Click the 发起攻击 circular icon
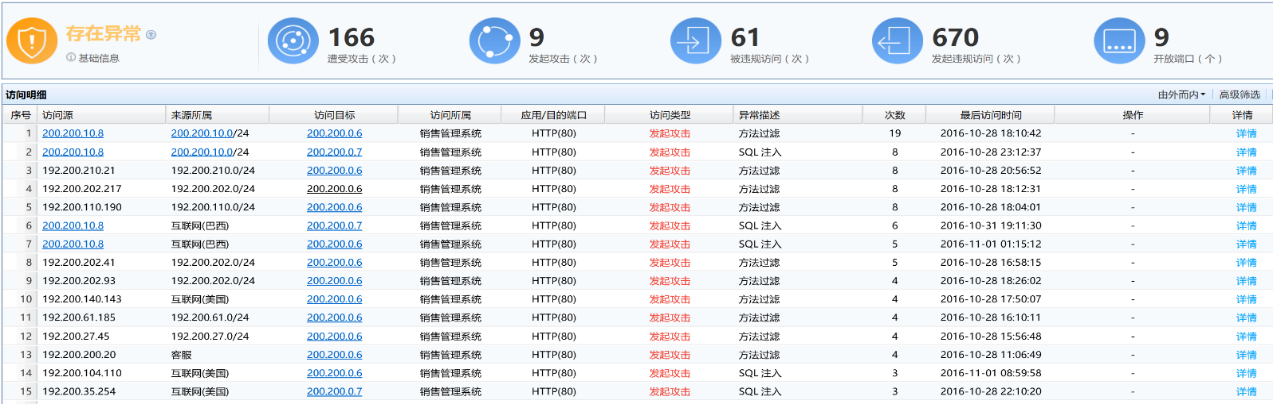This screenshot has width=1273, height=404. click(494, 42)
